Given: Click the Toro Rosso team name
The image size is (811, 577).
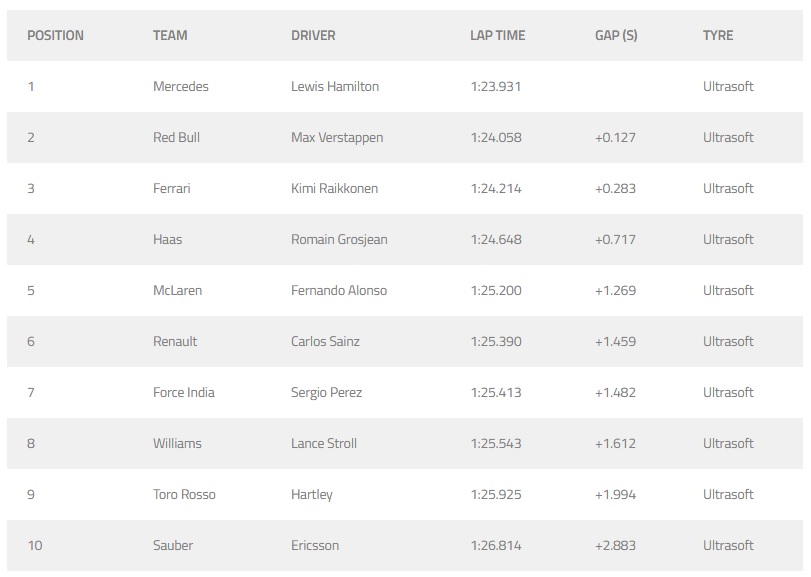Looking at the screenshot, I should 184,494.
